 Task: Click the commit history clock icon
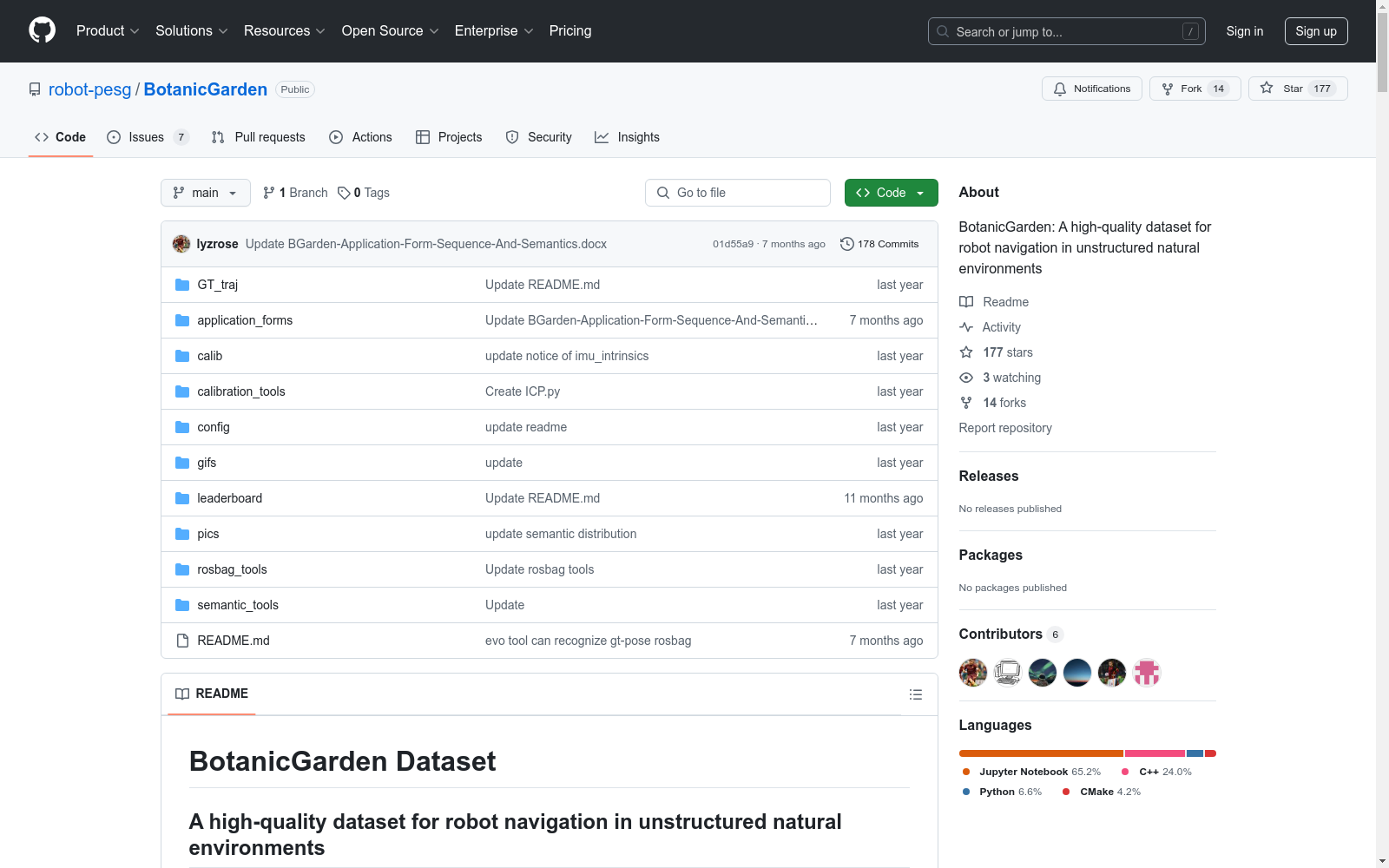tap(847, 244)
